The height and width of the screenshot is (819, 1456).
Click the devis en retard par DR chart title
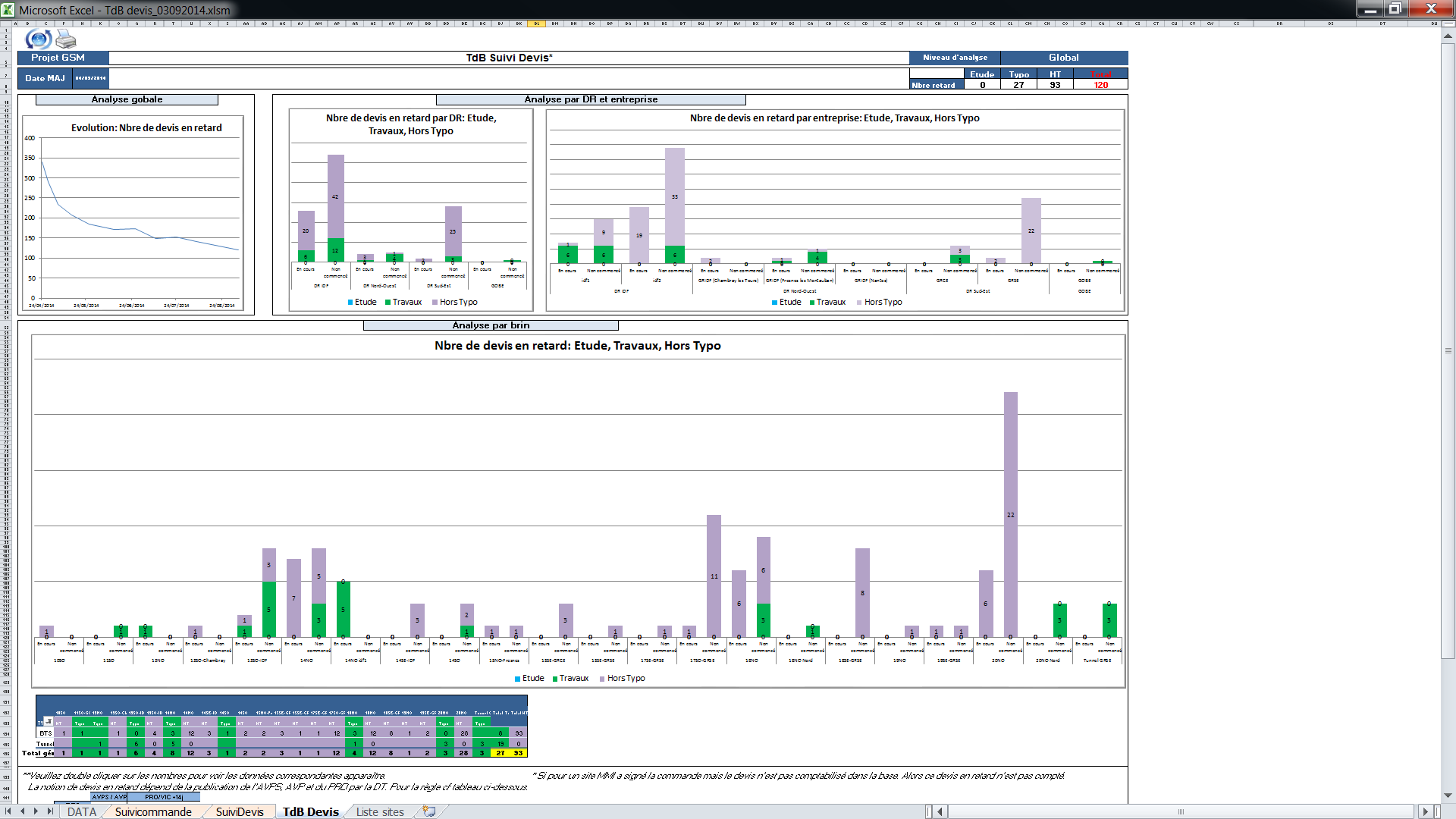pyautogui.click(x=411, y=124)
